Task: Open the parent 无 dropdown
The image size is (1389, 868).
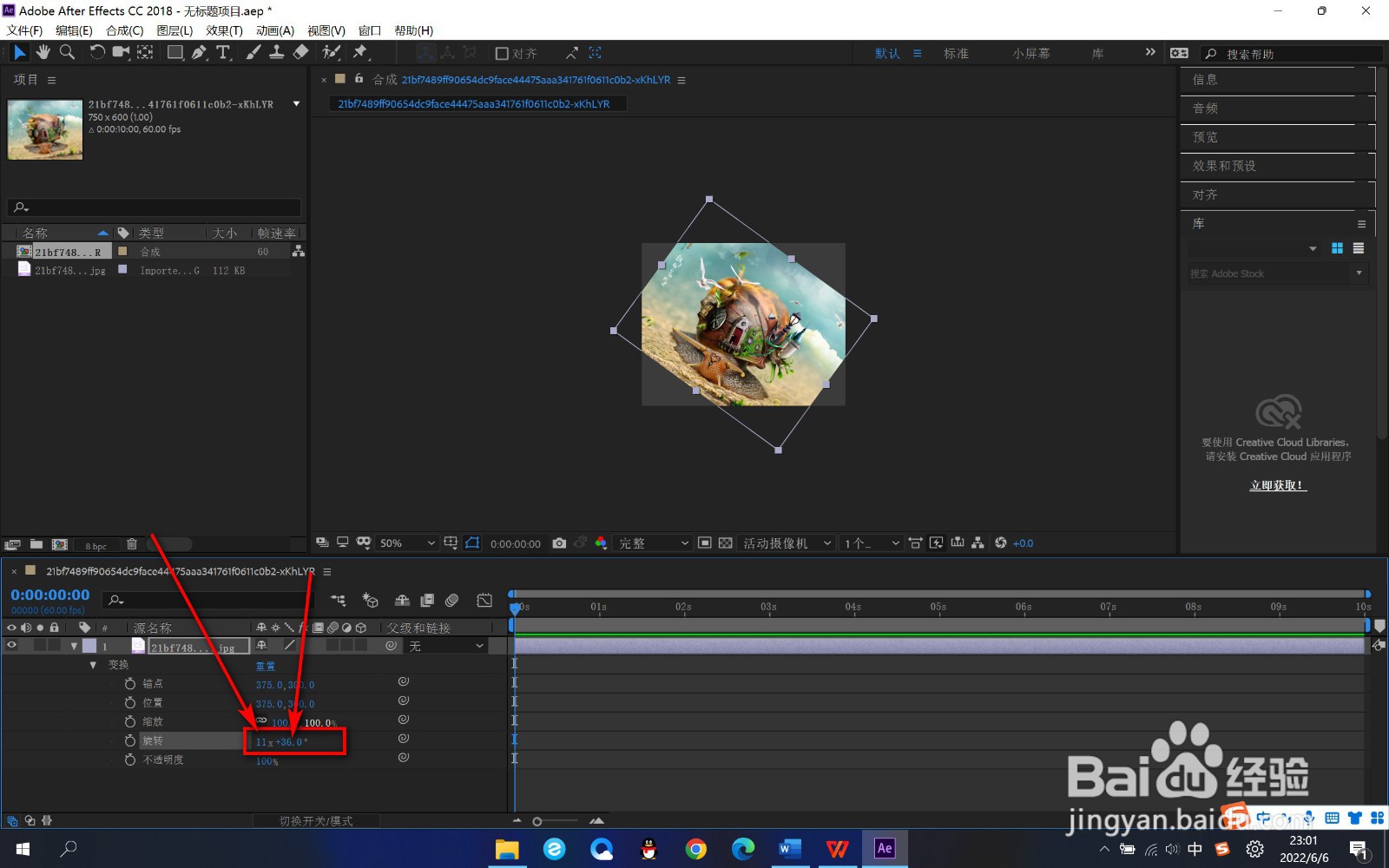Action: coord(446,647)
